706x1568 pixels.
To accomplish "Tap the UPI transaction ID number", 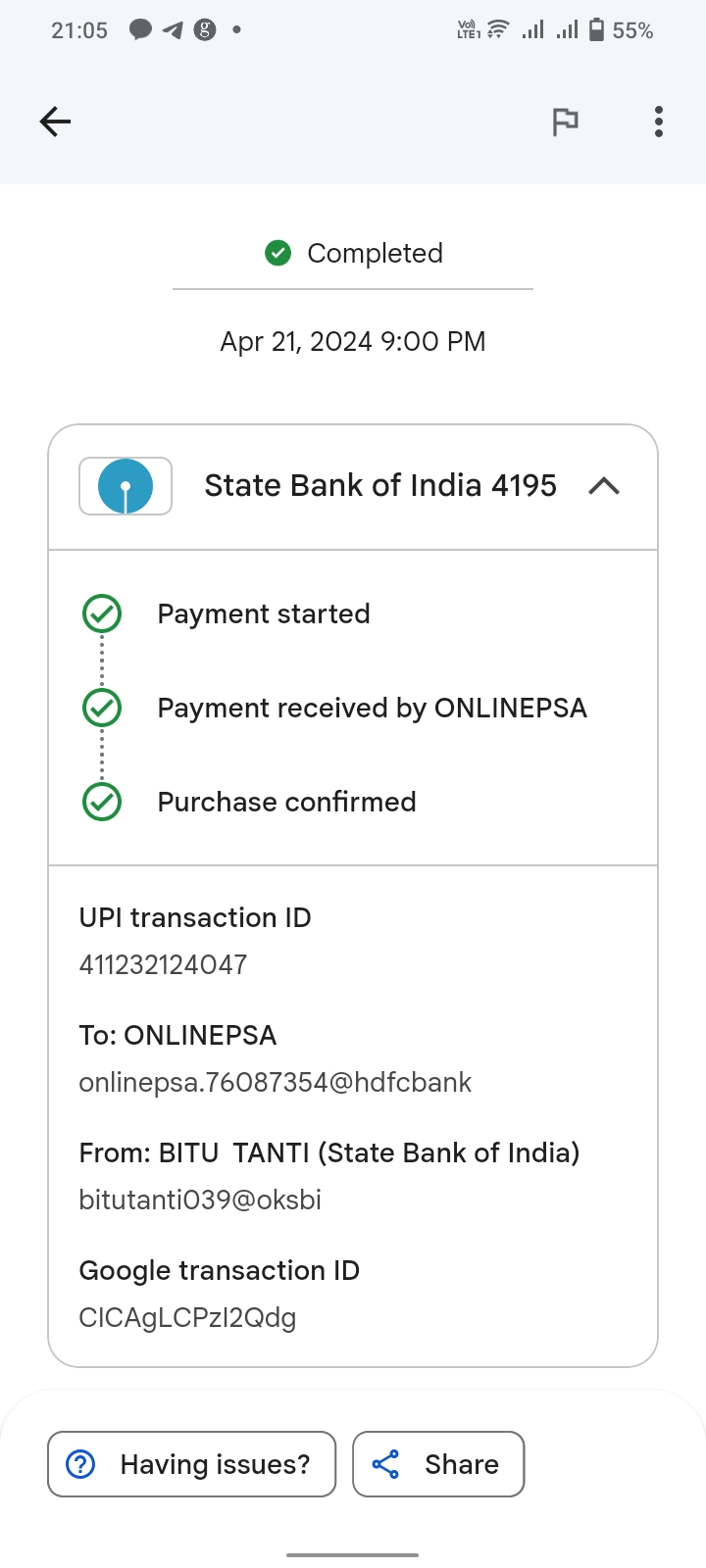I will pos(163,964).
